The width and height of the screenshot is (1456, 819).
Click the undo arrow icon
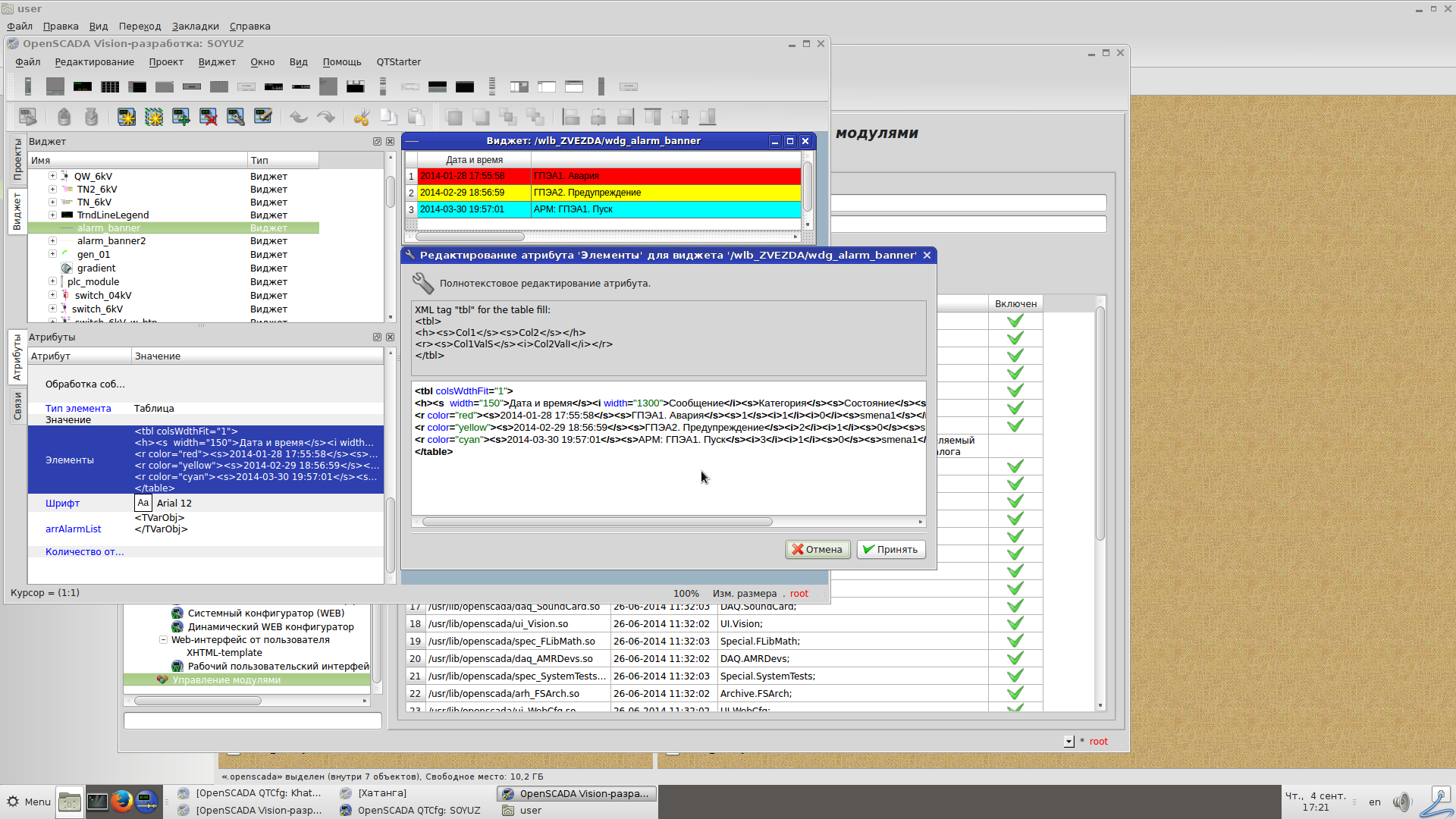click(299, 117)
